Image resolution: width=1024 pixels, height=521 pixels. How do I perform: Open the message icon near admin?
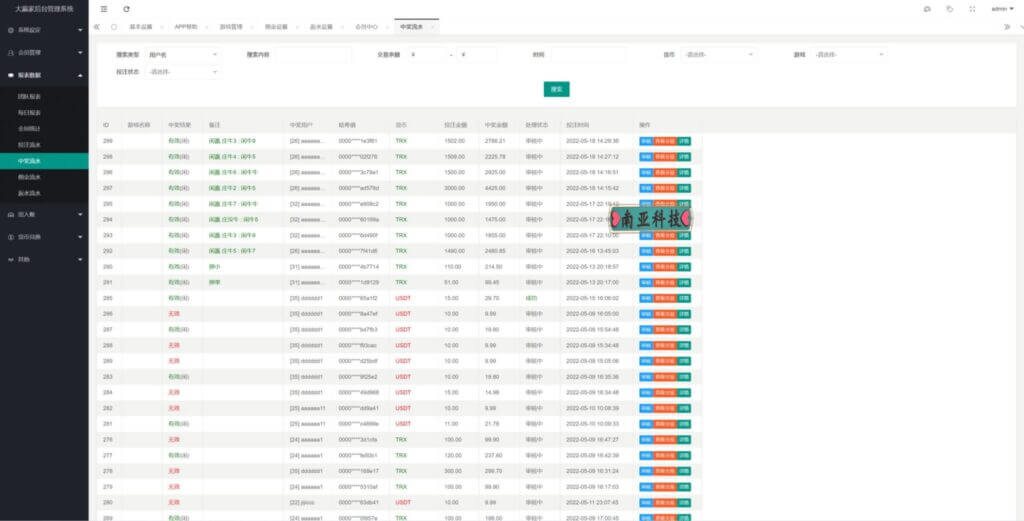coord(927,9)
